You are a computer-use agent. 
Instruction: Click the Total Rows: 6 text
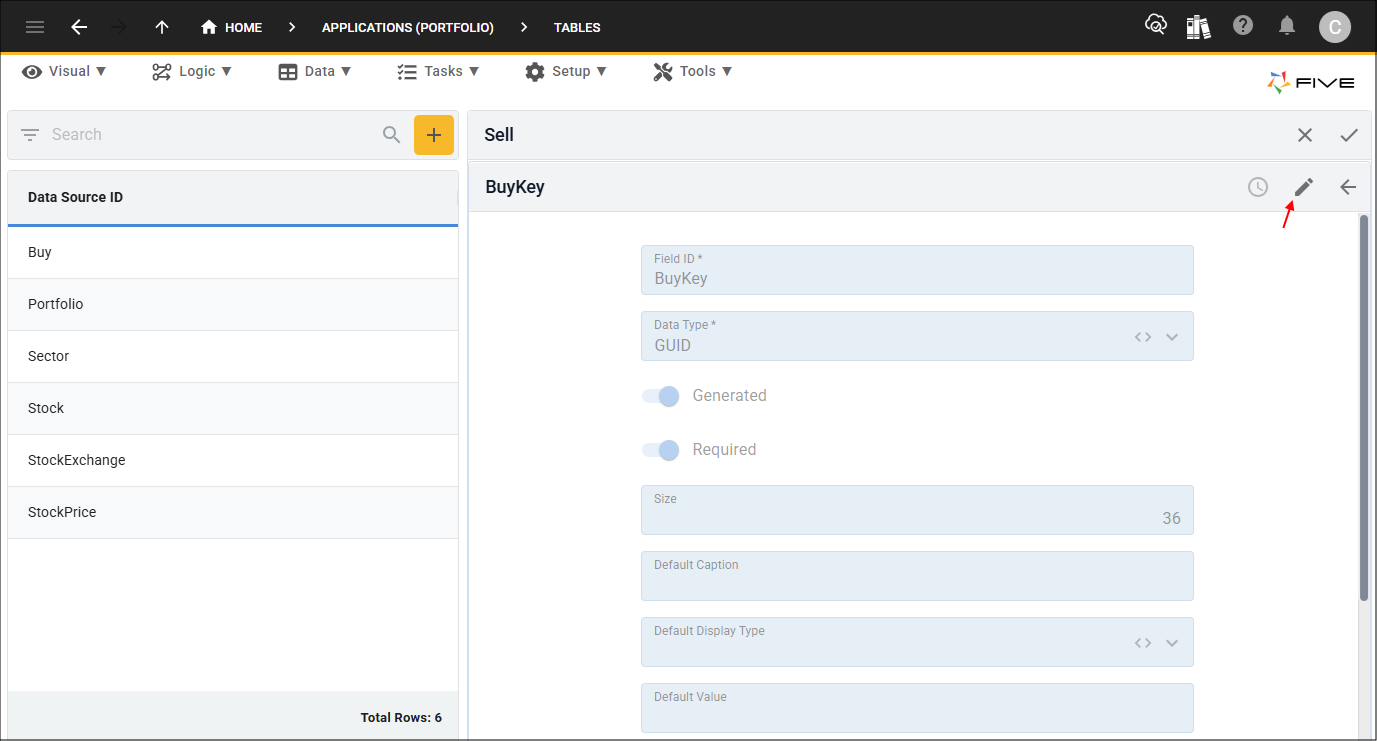(x=401, y=718)
